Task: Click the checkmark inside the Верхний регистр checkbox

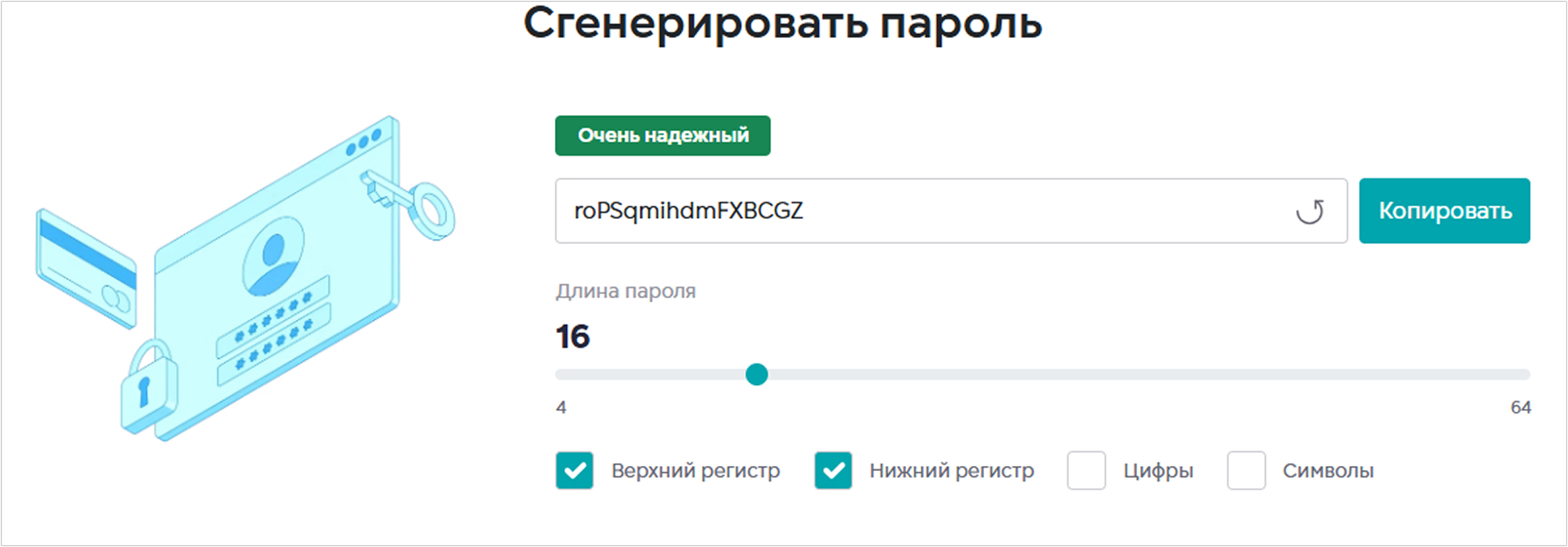Action: pos(574,470)
